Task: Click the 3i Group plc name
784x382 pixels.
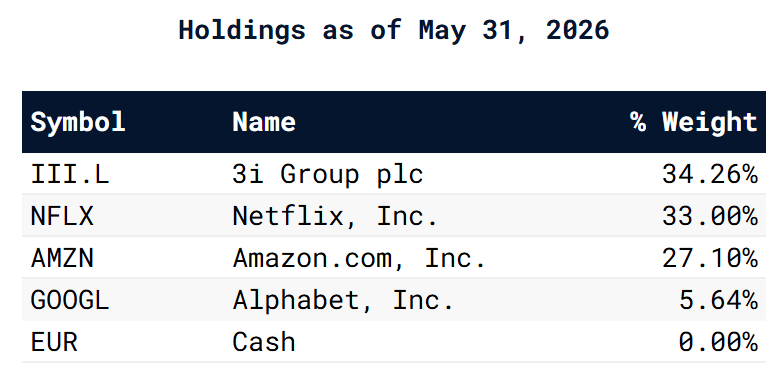Action: tap(328, 175)
